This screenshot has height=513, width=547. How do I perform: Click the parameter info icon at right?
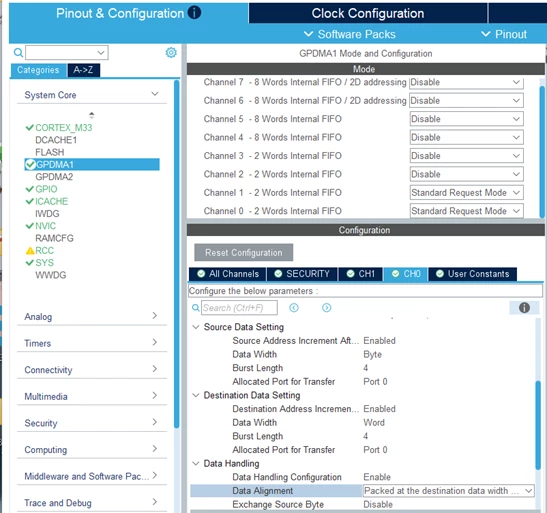[524, 308]
